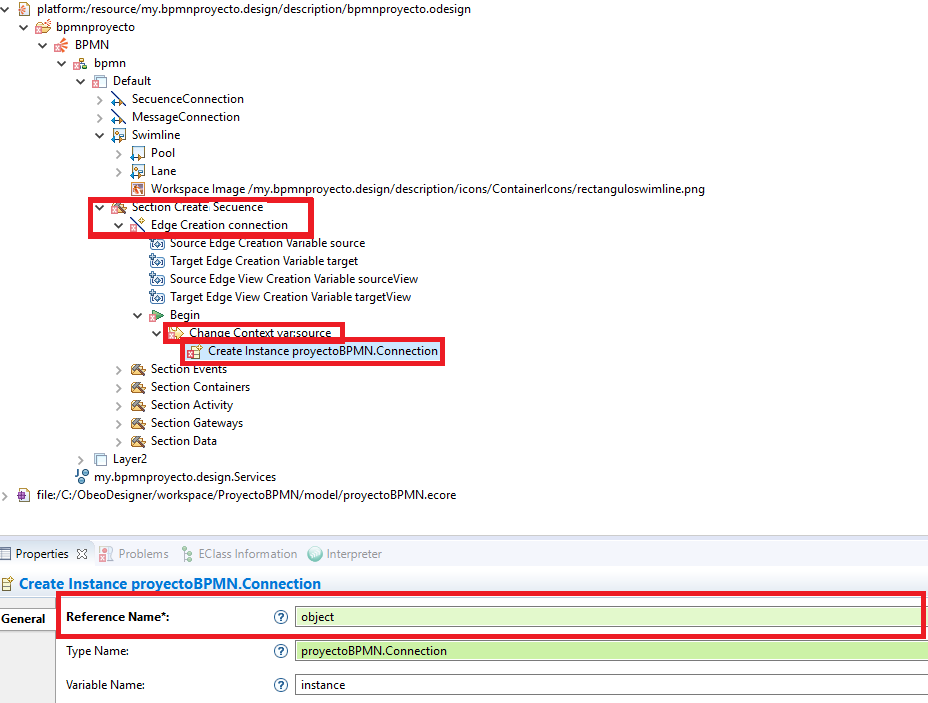Screen dimensions: 928x703
Task: Click the bpmn diagram description icon
Action: click(x=80, y=63)
